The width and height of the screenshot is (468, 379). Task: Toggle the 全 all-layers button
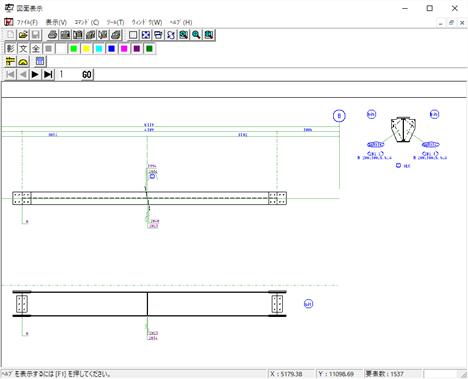tap(36, 49)
